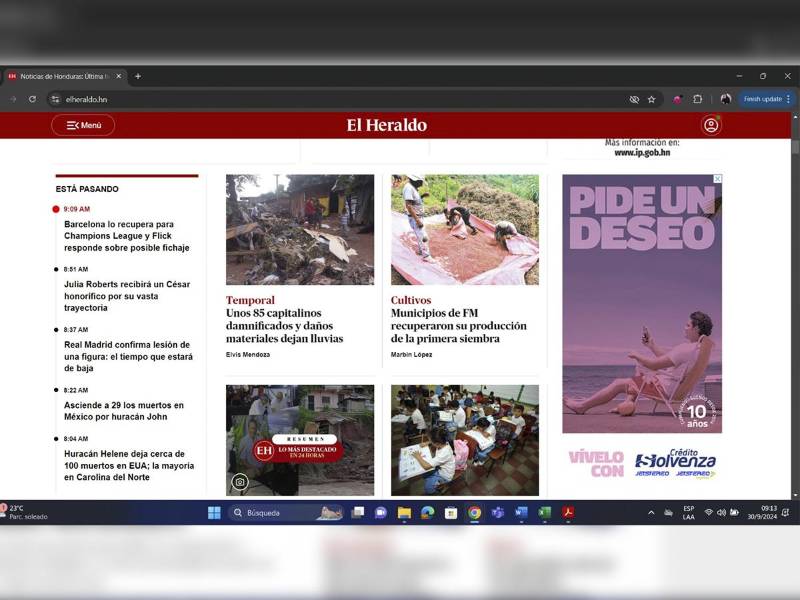Click the blocked third-party cookies eye icon

pos(634,99)
